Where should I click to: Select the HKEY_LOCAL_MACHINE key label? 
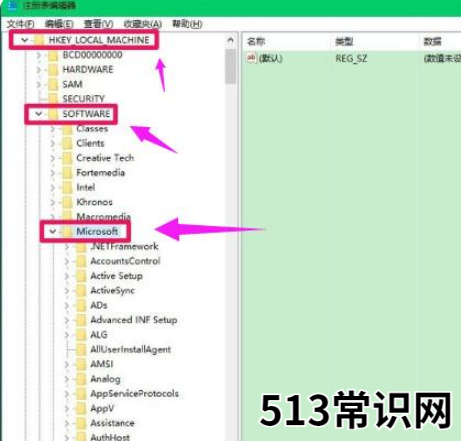(x=99, y=40)
